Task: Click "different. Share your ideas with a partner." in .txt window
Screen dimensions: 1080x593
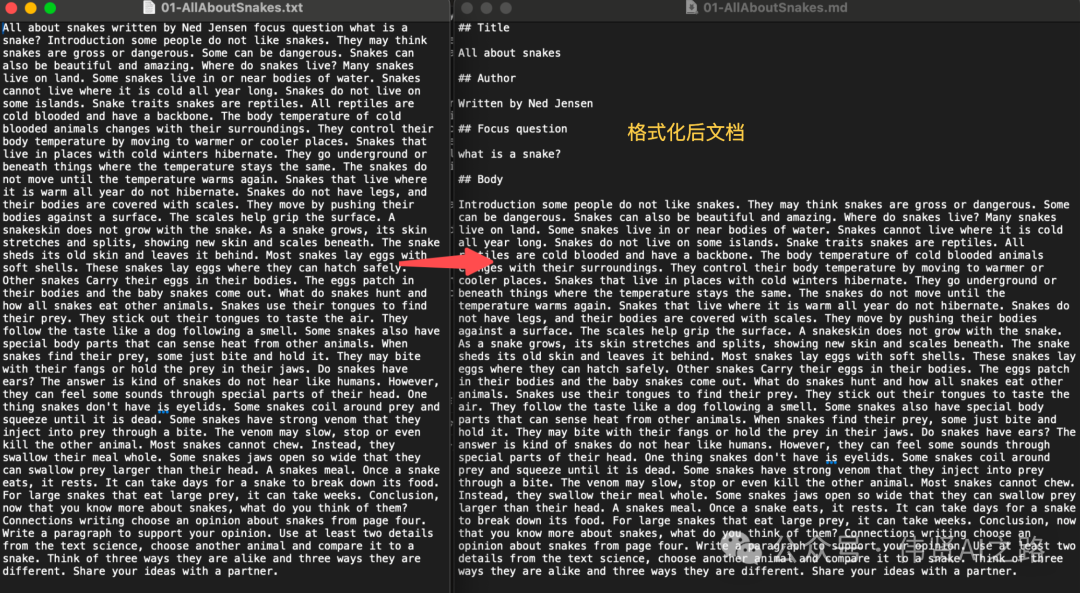Action: [140, 571]
